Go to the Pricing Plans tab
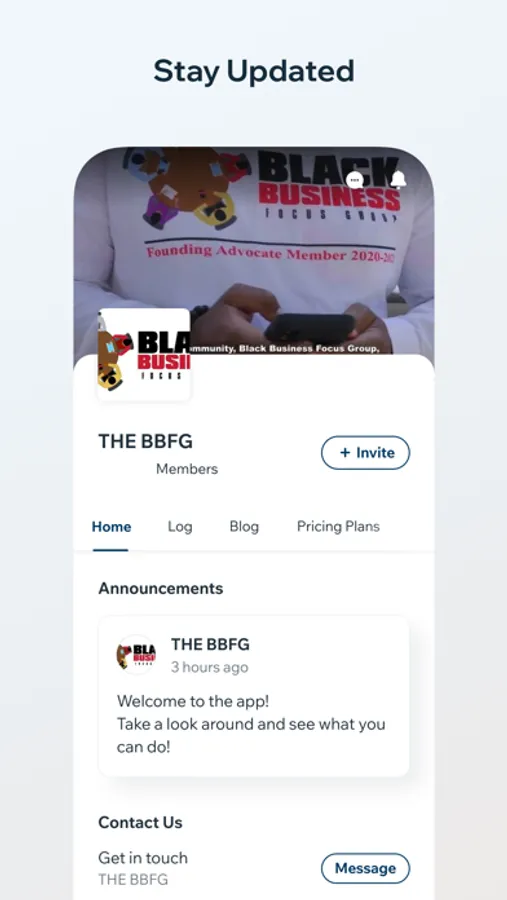The height and width of the screenshot is (900, 507). 338,527
